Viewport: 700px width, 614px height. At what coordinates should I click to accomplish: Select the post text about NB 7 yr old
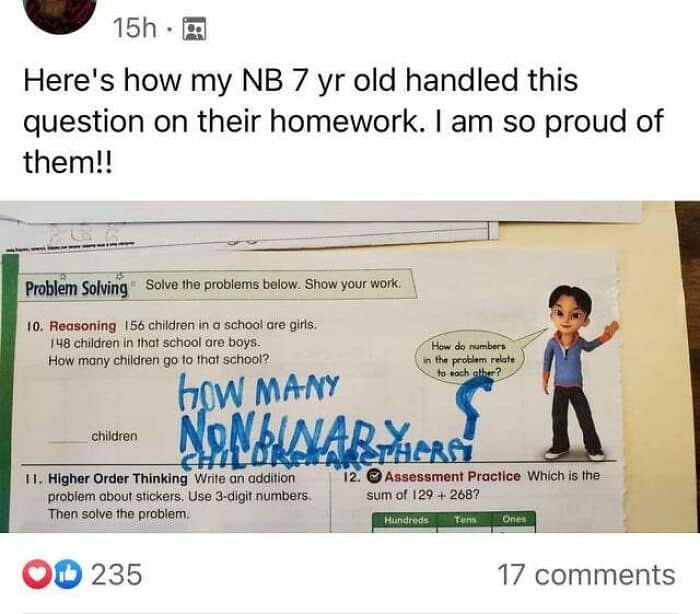pyautogui.click(x=344, y=121)
